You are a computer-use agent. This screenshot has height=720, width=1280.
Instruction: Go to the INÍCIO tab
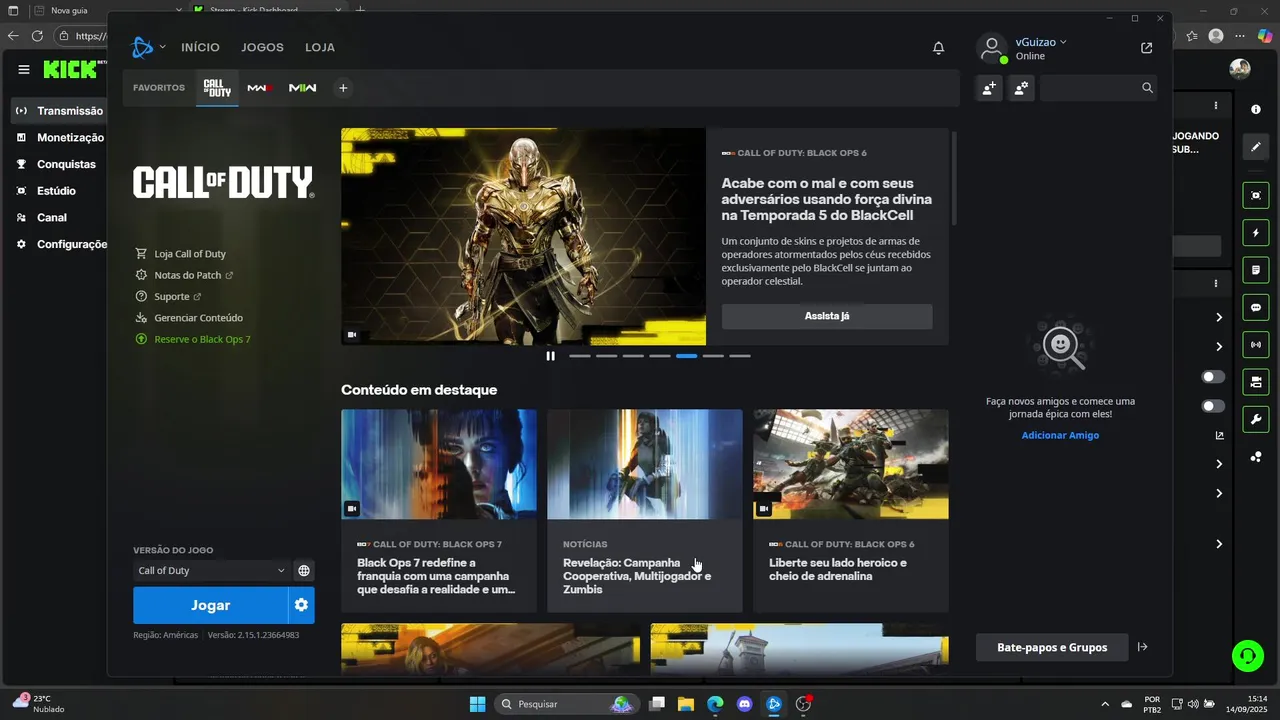point(200,47)
